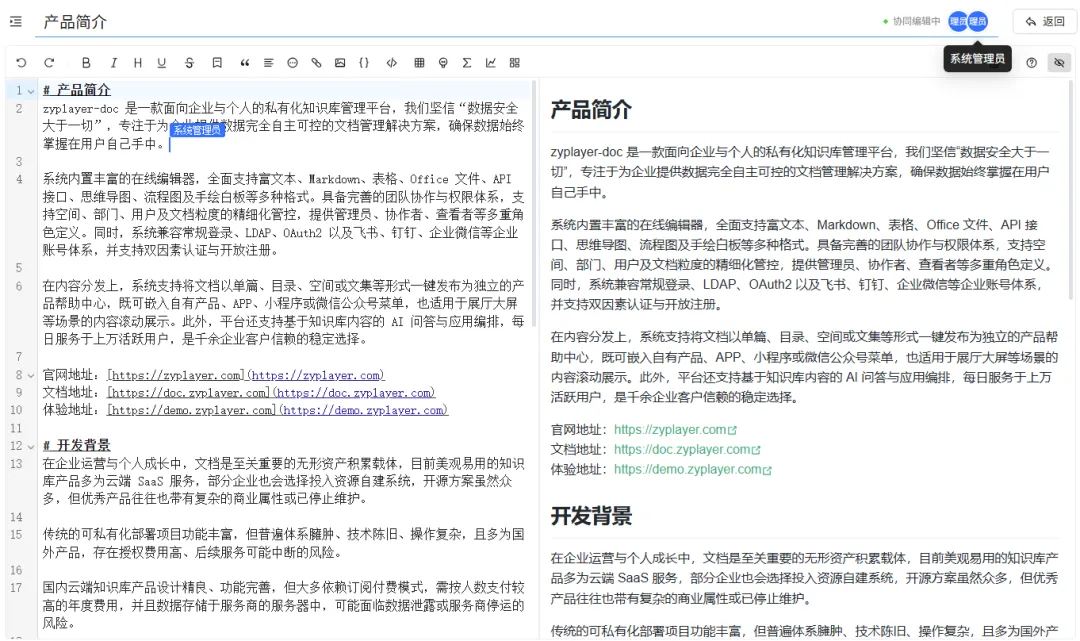Click the 开发背景 heading in preview
This screenshot has height=641, width=1080.
click(x=591, y=516)
